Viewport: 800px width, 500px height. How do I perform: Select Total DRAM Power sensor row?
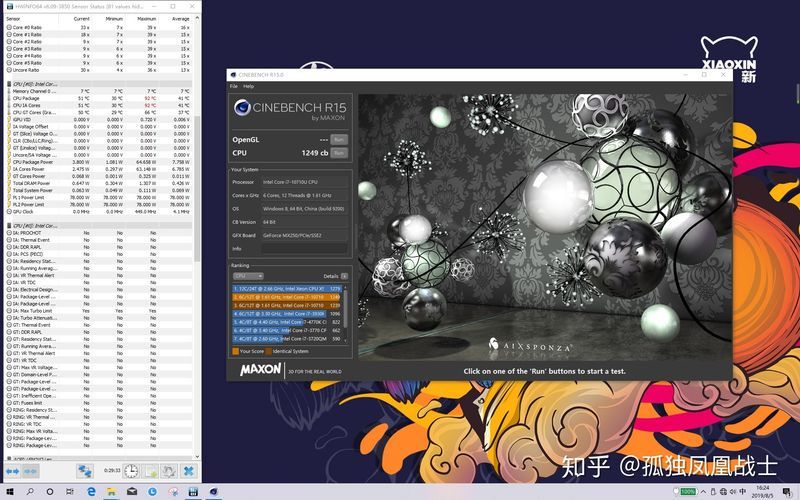point(99,183)
